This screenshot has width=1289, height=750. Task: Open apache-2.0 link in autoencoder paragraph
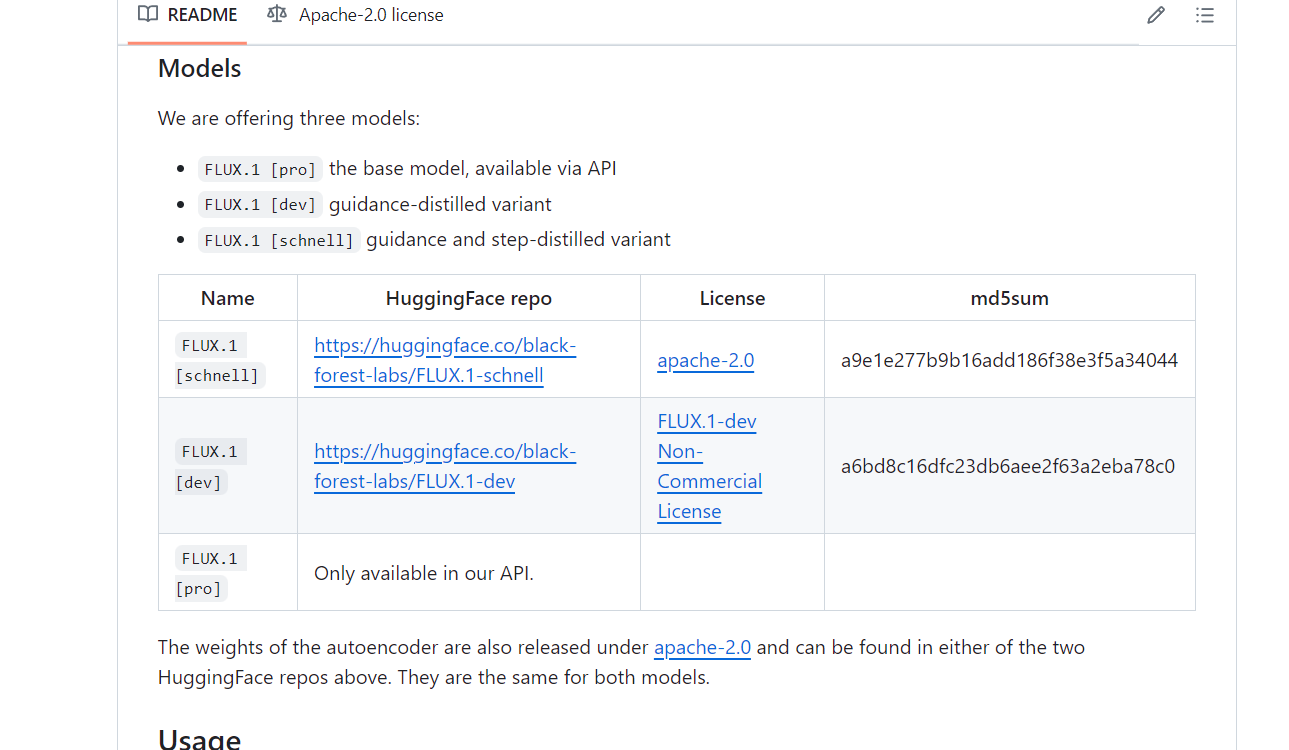pyautogui.click(x=702, y=647)
